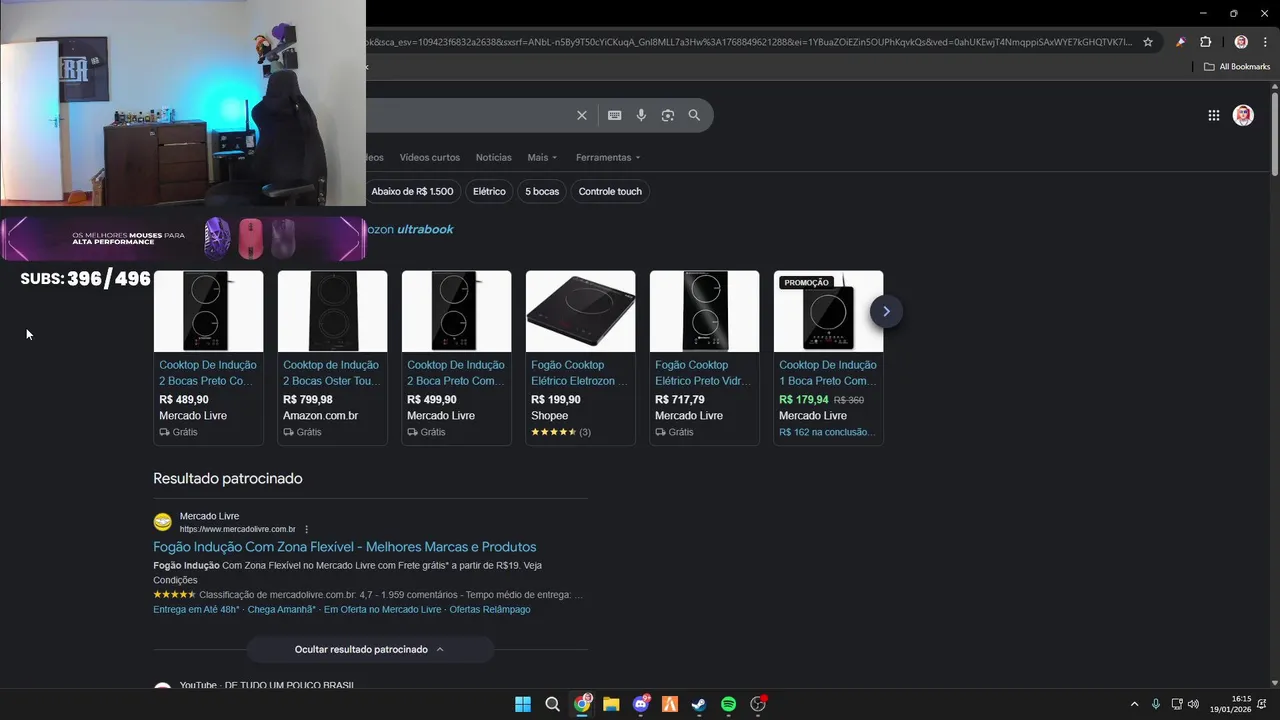The height and width of the screenshot is (720, 1280).
Task: Show hidden system tray icons
Action: tap(1134, 704)
